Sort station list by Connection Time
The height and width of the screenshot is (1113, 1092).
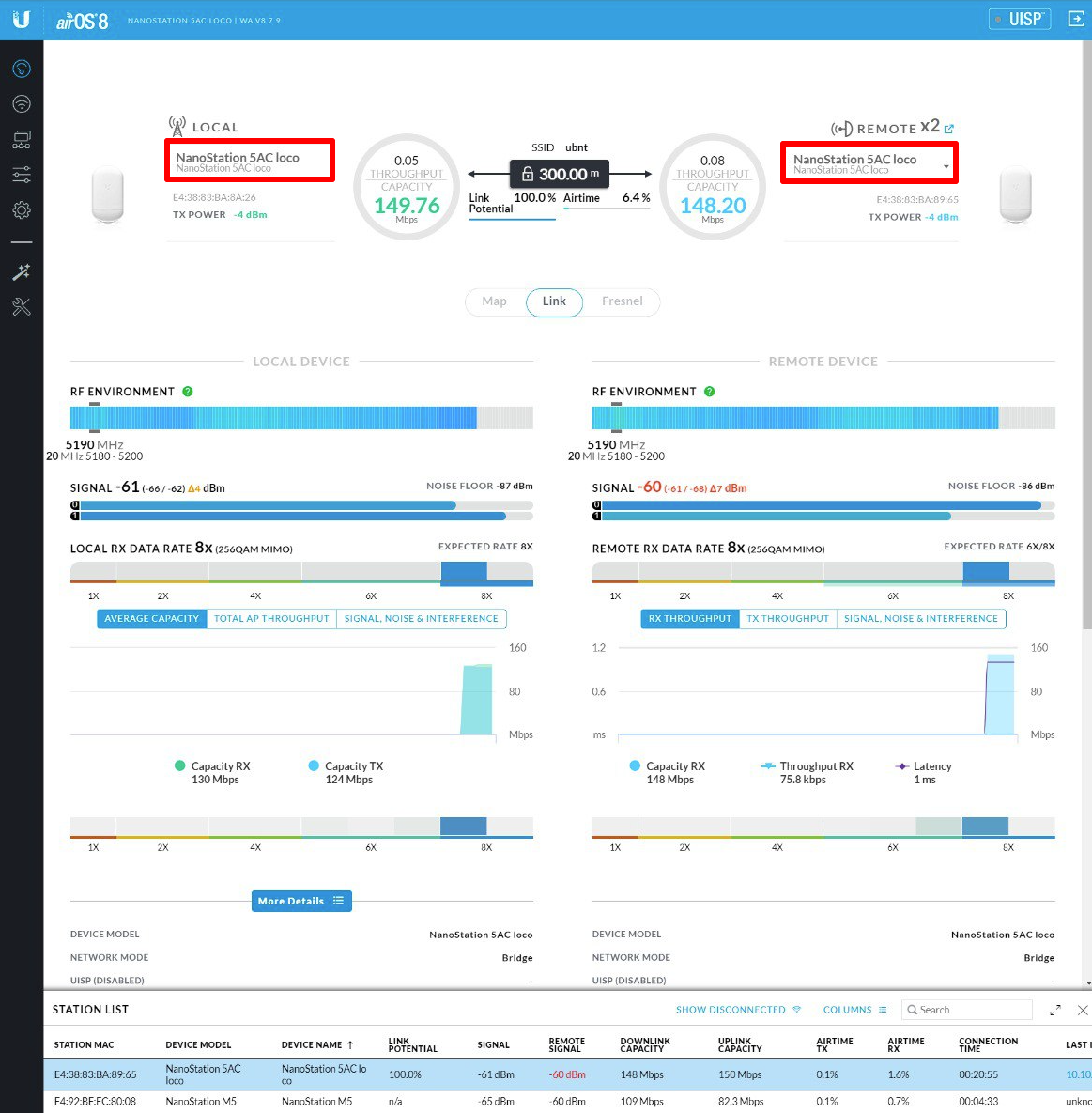click(x=988, y=1044)
